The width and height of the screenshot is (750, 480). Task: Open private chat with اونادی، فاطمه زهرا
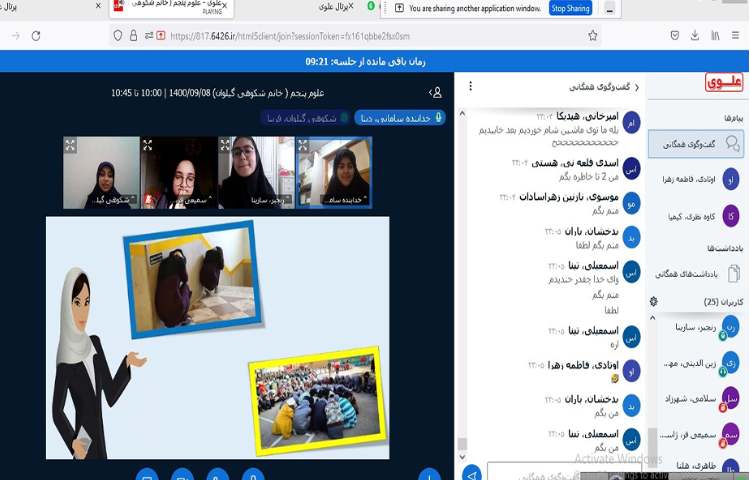coord(696,179)
